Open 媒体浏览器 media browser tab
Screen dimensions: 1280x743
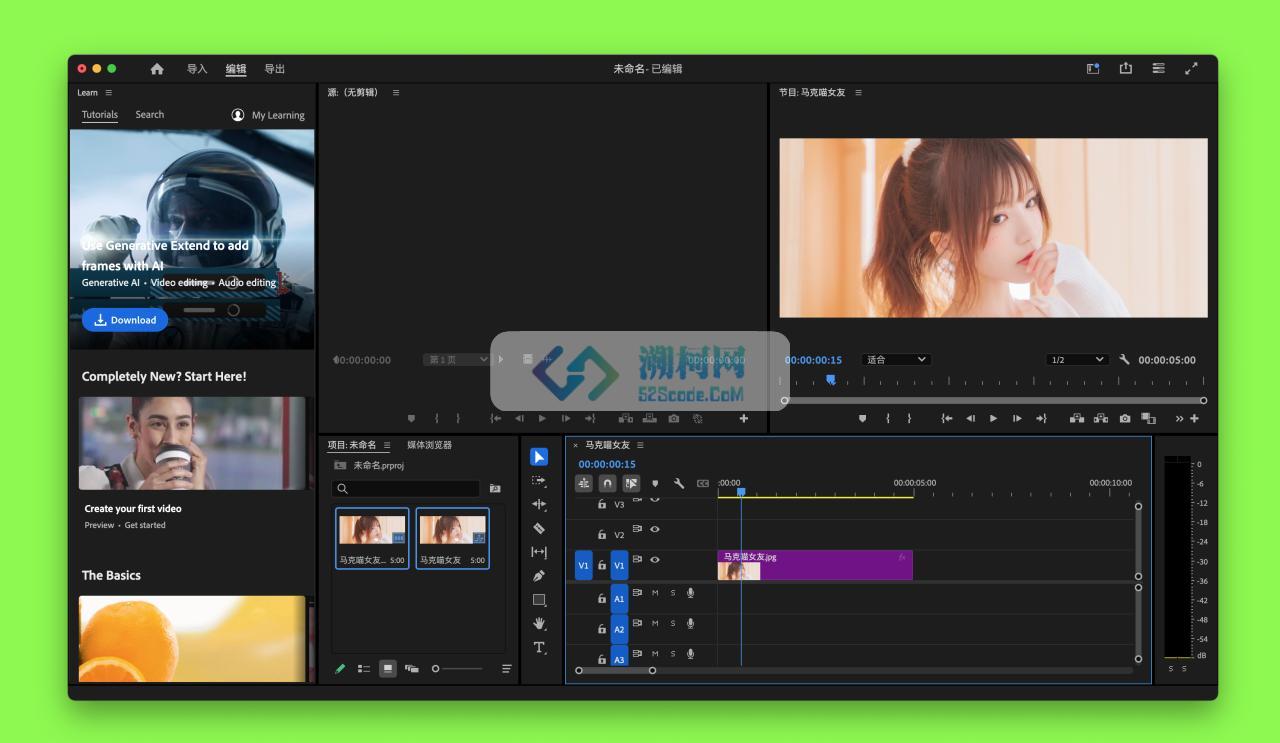[x=430, y=445]
